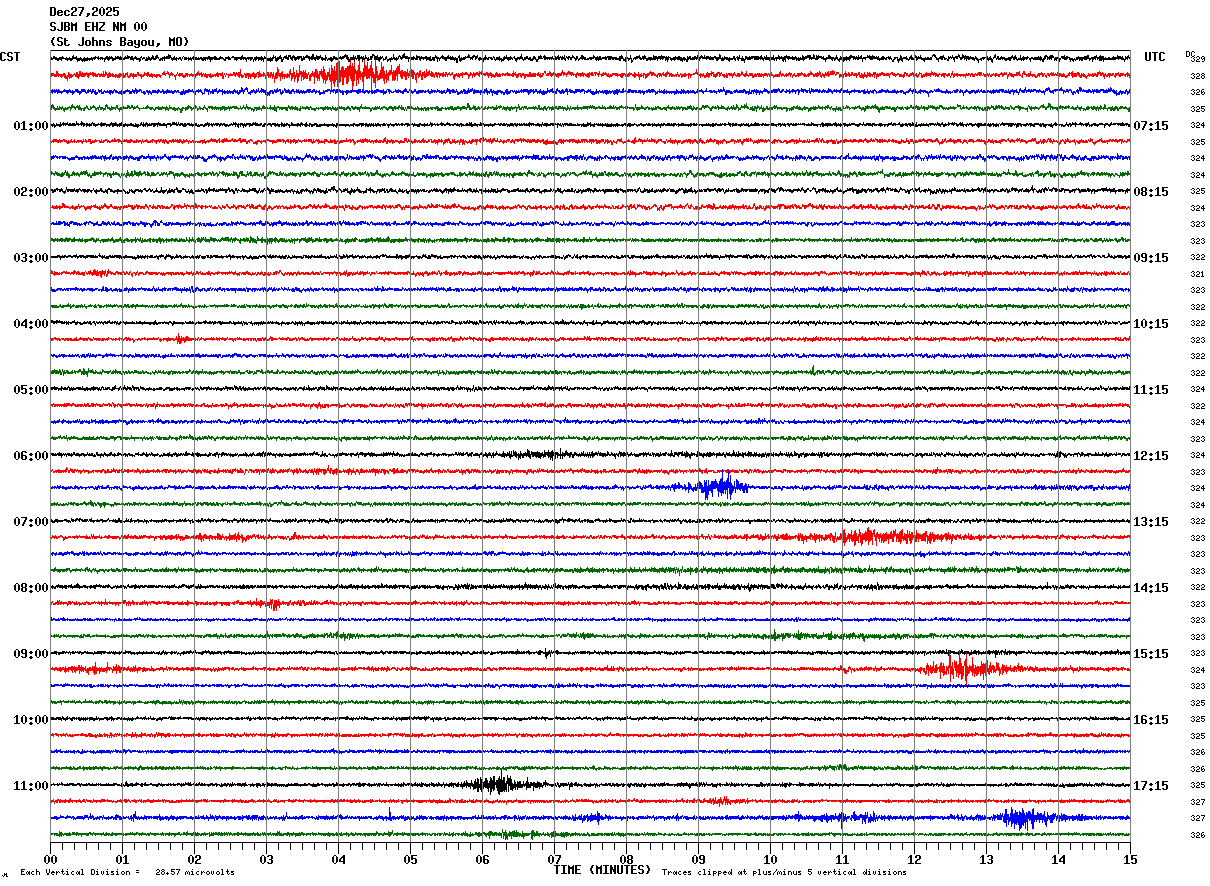Click the minute 05 tick label on bottom axis
Viewport: 1210px width, 886px height.
pos(410,859)
